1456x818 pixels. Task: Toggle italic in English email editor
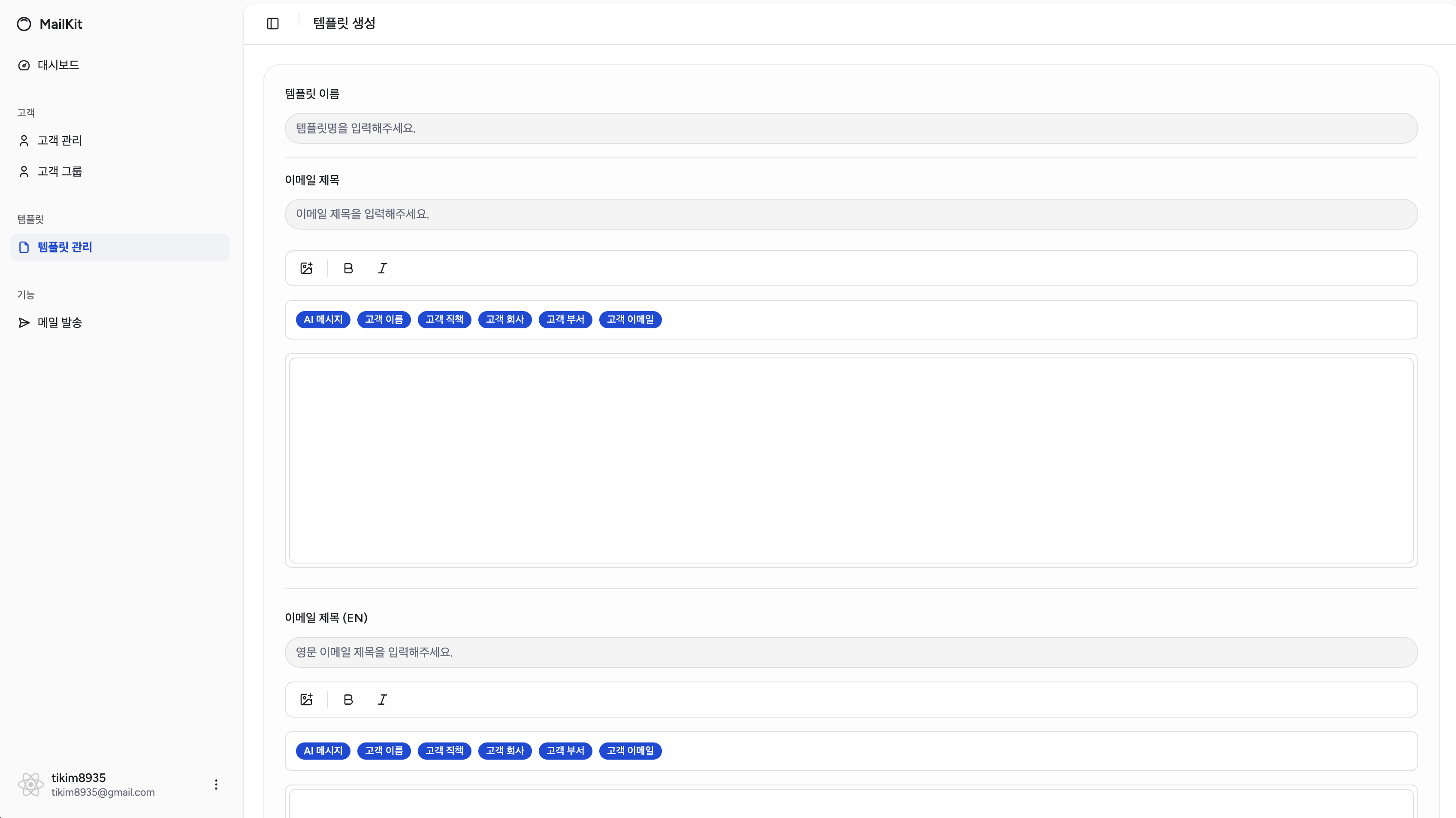pos(383,700)
